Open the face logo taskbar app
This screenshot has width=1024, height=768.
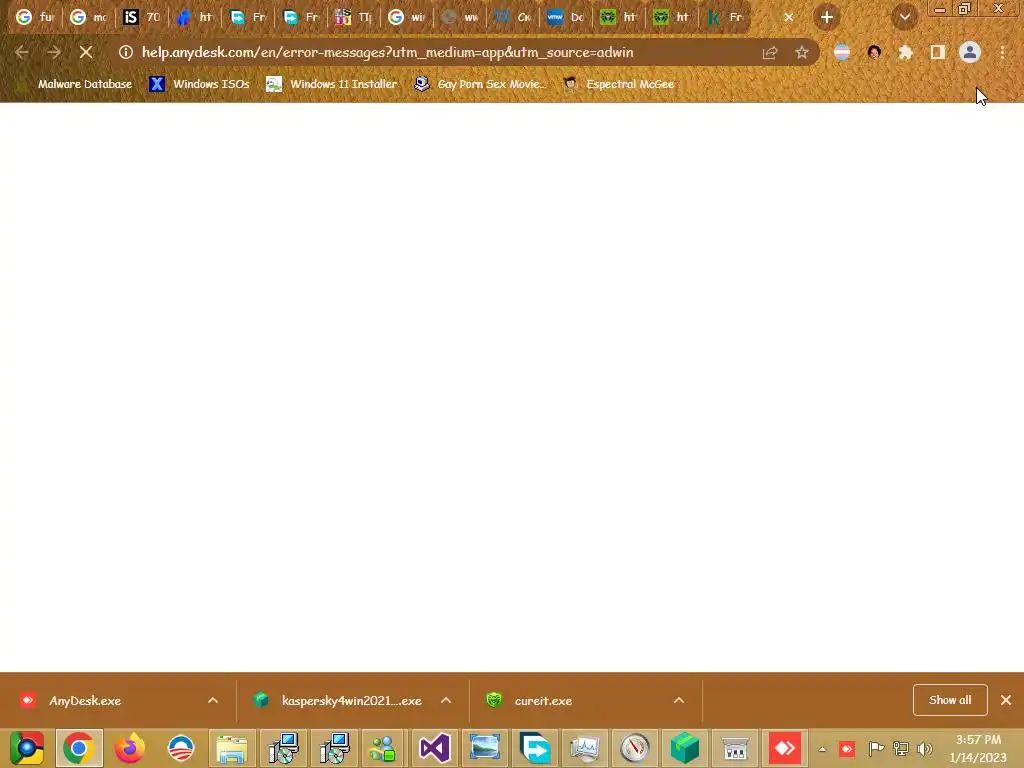coord(181,748)
